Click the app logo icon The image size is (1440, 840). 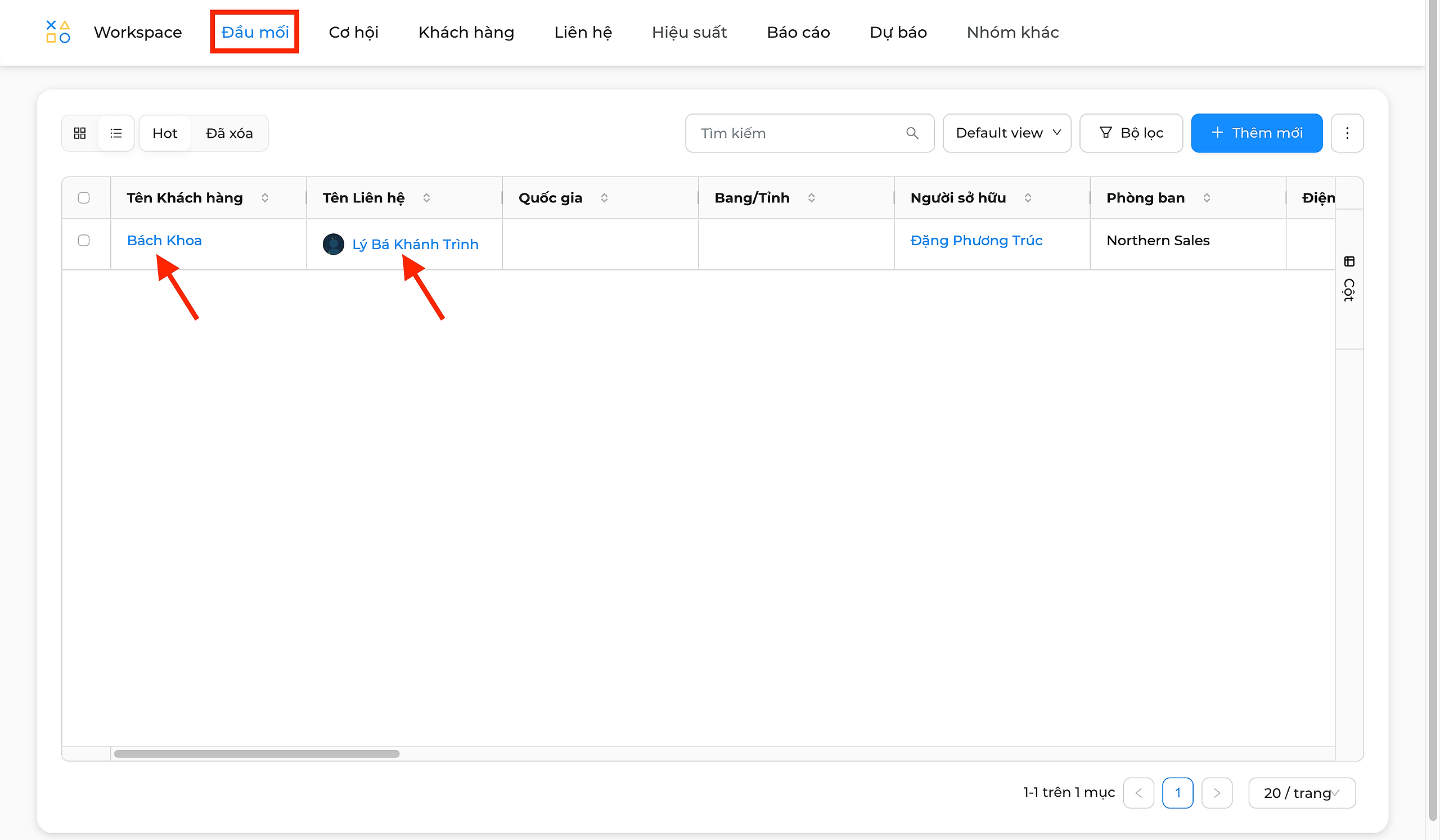(x=58, y=31)
